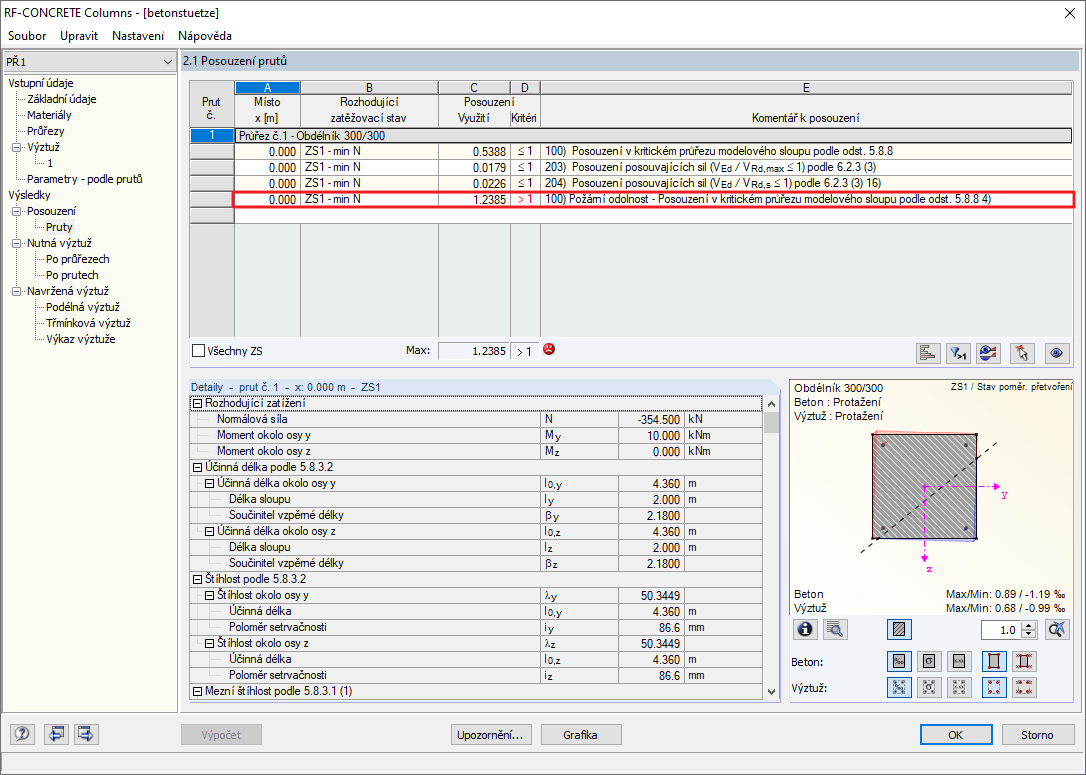The image size is (1086, 775).
Task: Show Beton values x.xx icon
Action: coord(959,661)
